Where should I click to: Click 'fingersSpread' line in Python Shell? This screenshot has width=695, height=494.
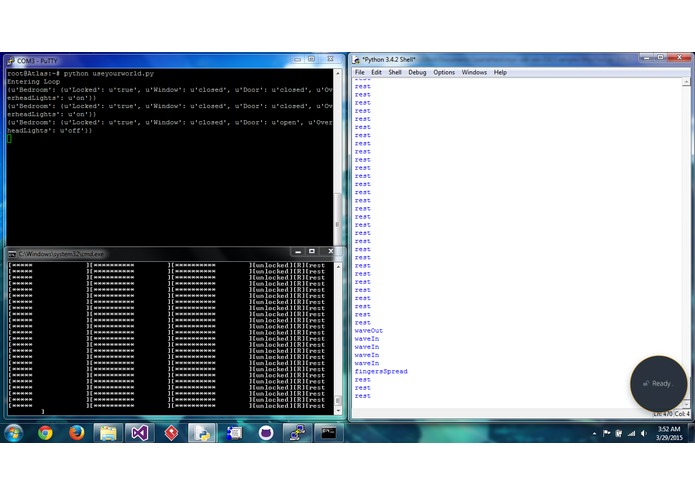381,371
